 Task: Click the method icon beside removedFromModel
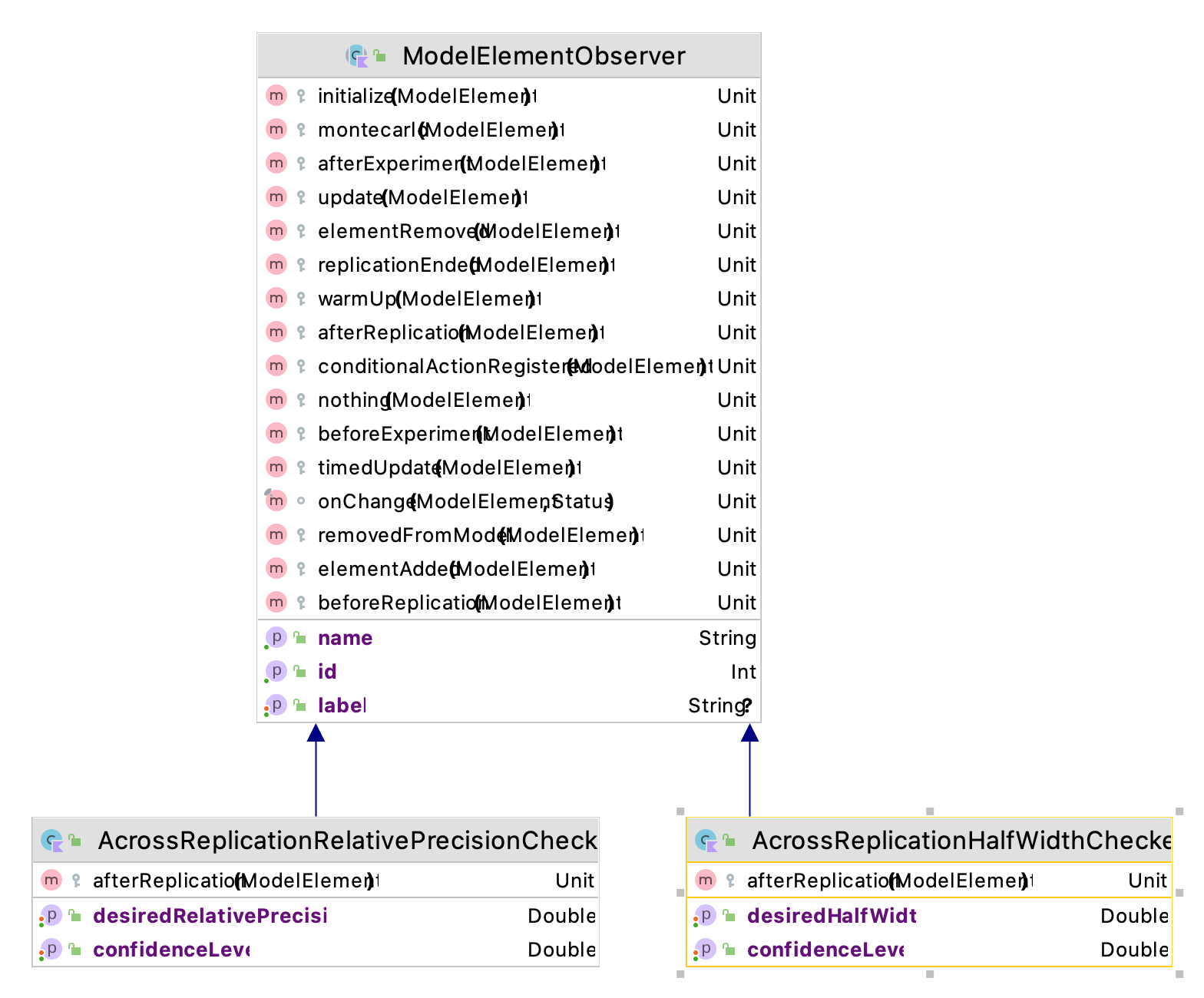(276, 534)
